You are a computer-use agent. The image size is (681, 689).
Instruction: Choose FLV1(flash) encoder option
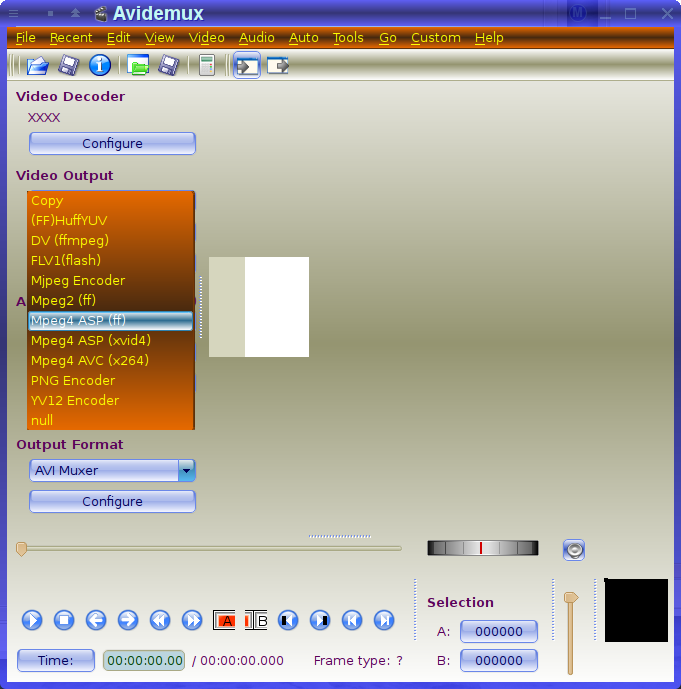111,261
